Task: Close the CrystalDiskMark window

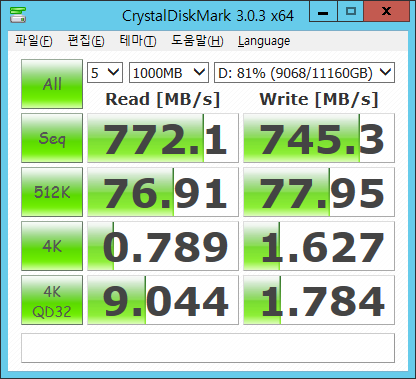Action: click(387, 11)
